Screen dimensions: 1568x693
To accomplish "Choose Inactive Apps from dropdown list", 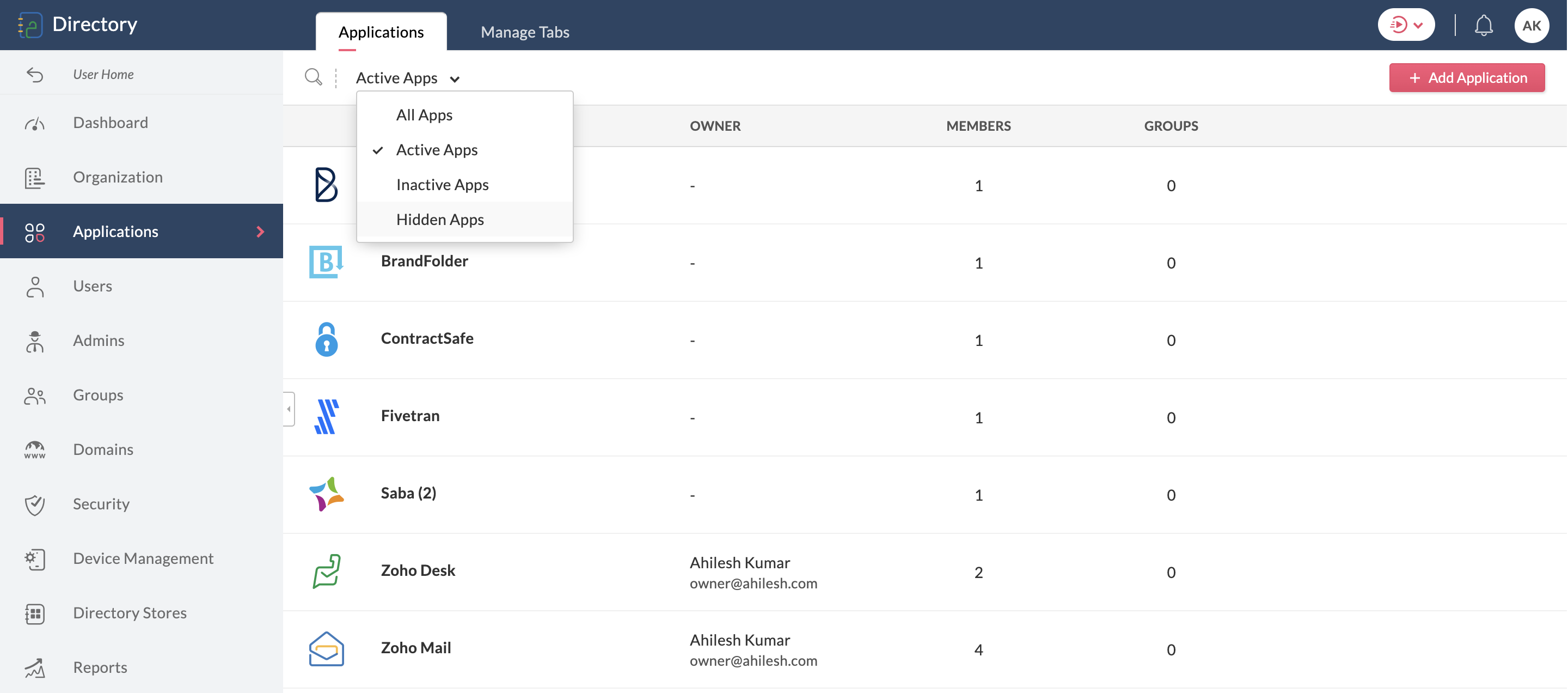I will click(x=442, y=185).
